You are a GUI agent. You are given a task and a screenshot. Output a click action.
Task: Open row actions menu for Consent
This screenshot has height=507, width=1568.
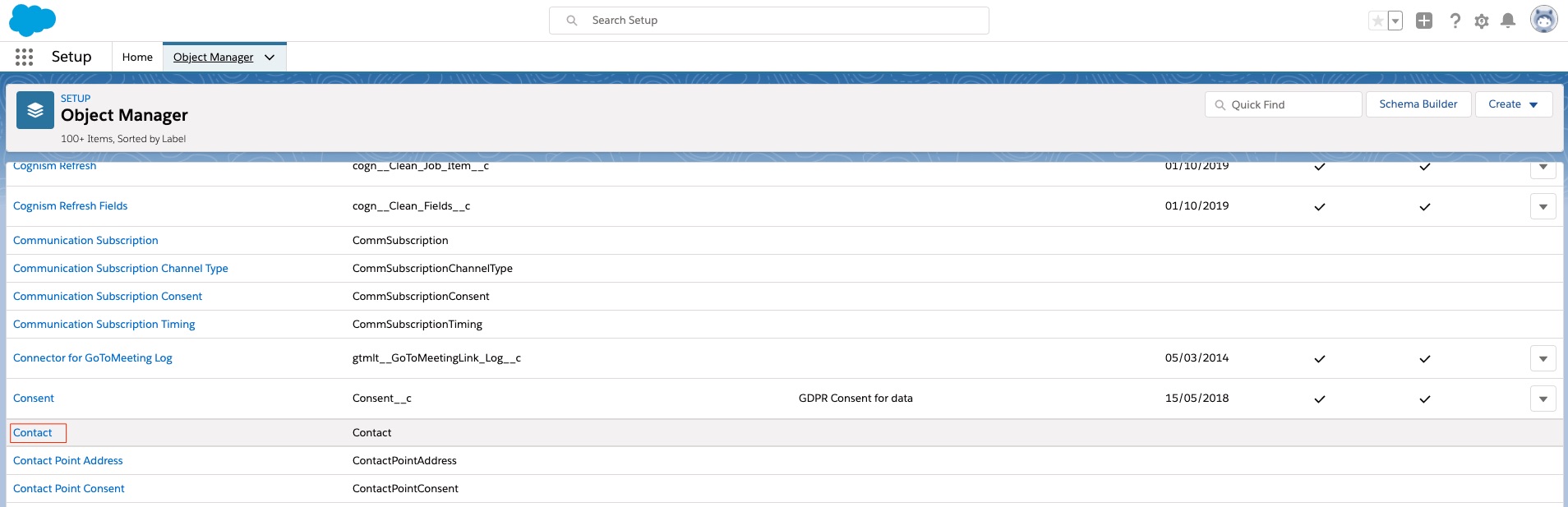[x=1543, y=399]
